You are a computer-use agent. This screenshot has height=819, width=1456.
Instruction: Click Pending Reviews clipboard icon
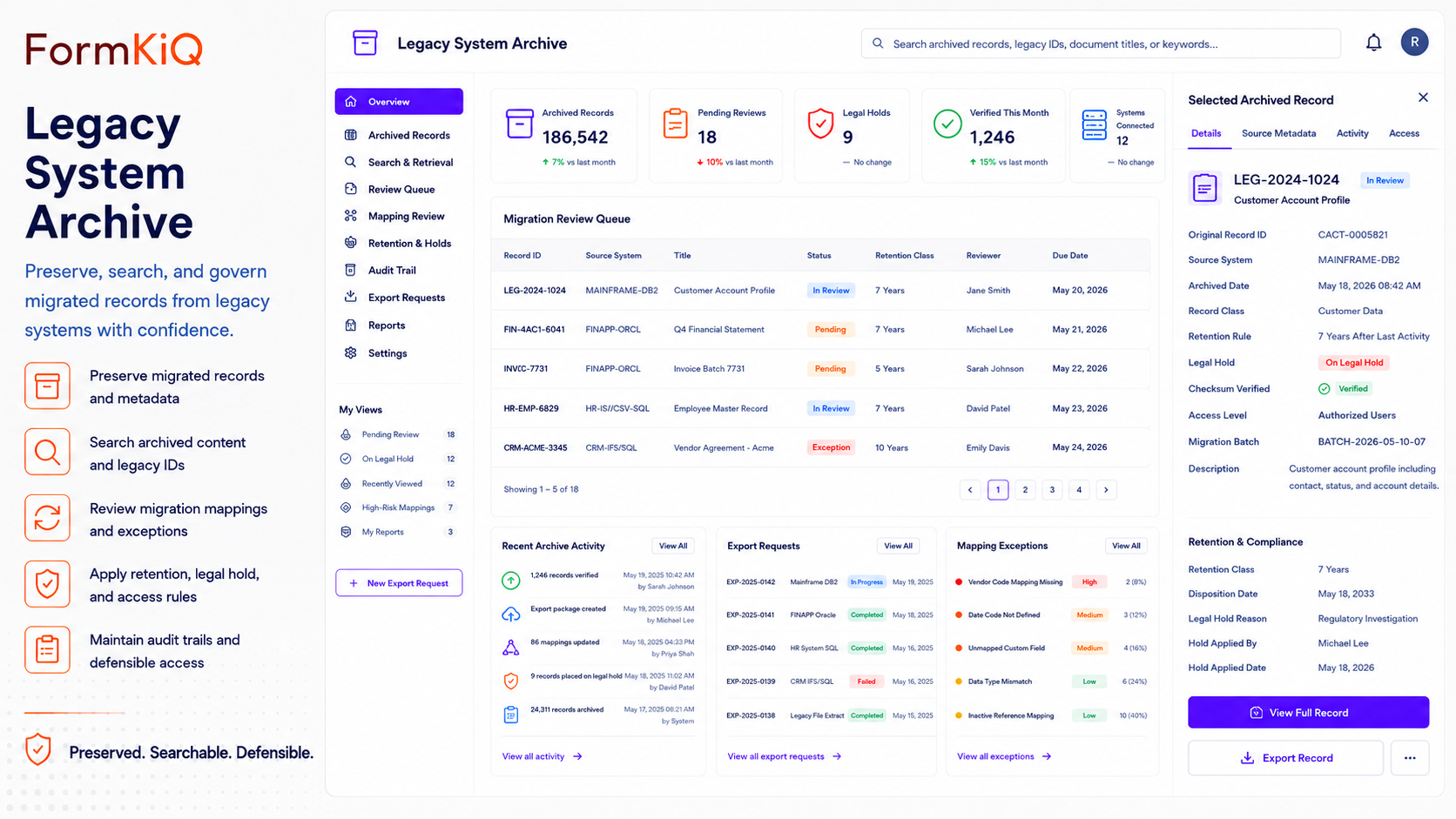tap(675, 124)
